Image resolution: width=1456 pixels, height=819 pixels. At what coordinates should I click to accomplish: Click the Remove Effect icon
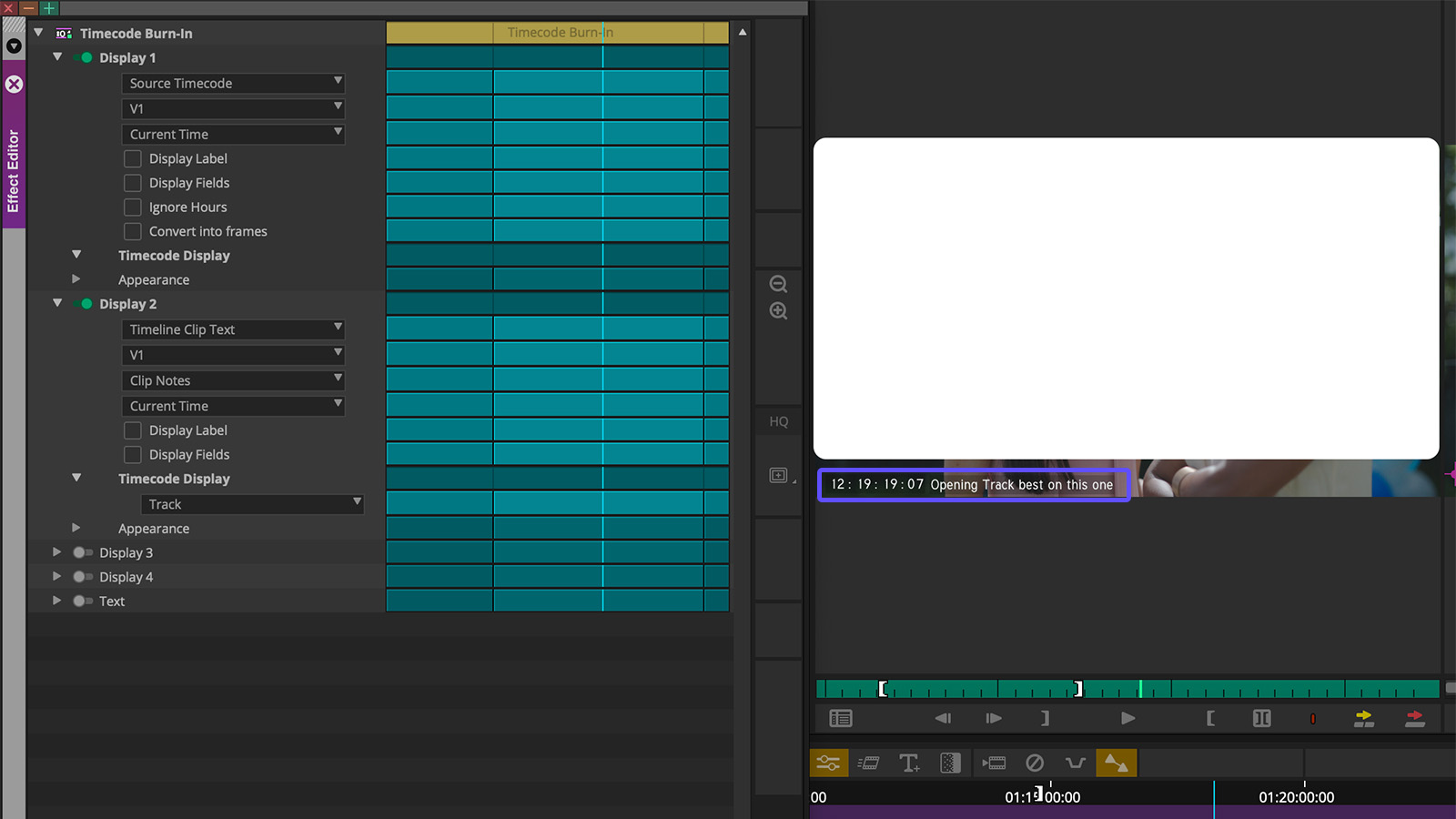pyautogui.click(x=1034, y=763)
